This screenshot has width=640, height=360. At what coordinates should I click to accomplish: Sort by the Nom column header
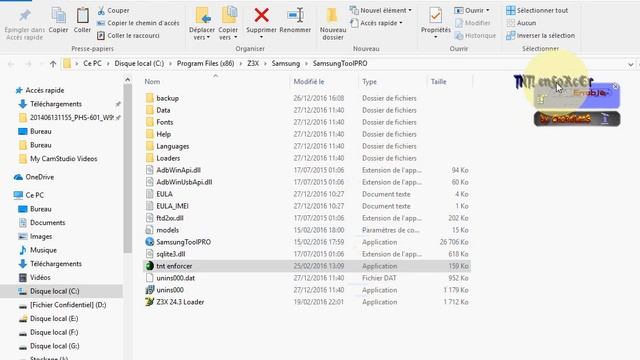click(x=152, y=82)
